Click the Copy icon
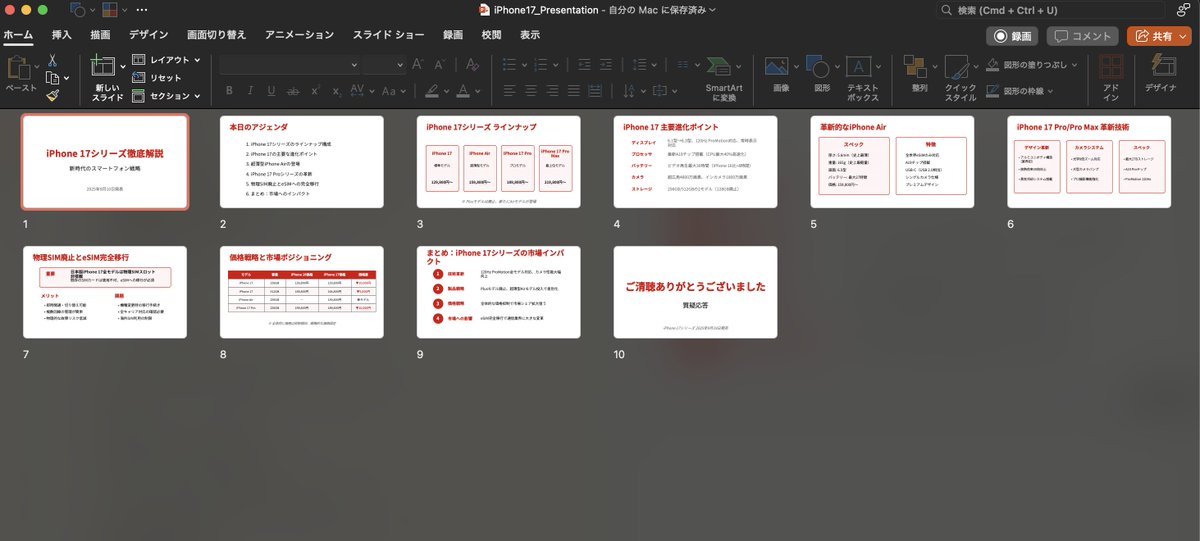This screenshot has width=1200, height=541. pyautogui.click(x=52, y=78)
